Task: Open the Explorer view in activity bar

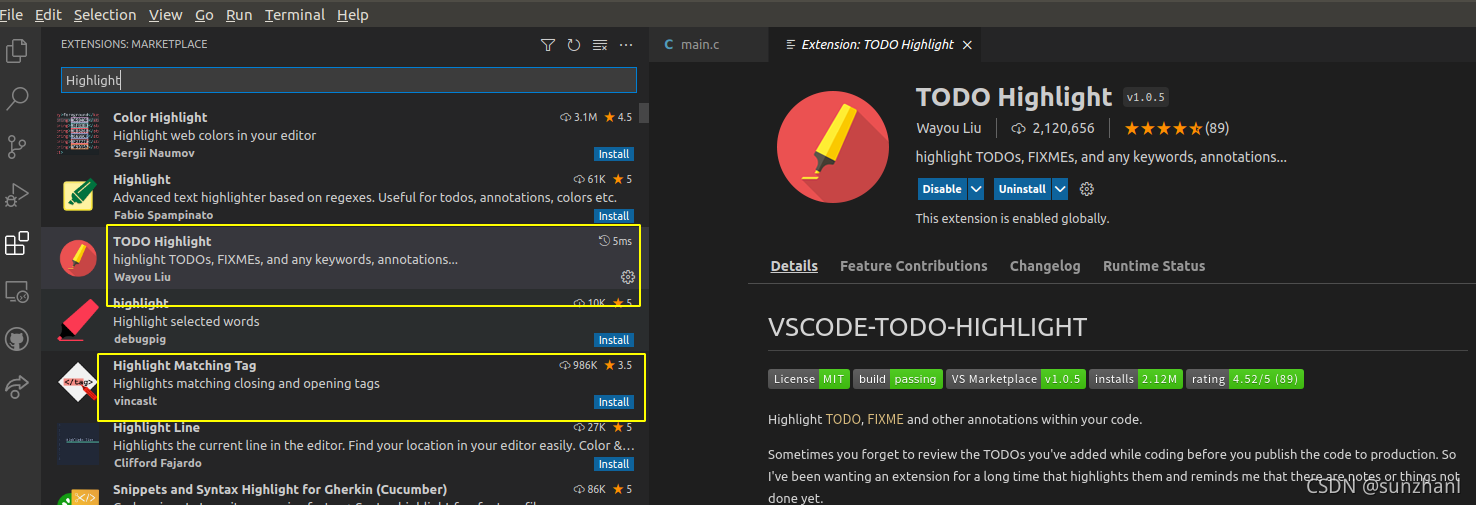Action: [x=17, y=50]
